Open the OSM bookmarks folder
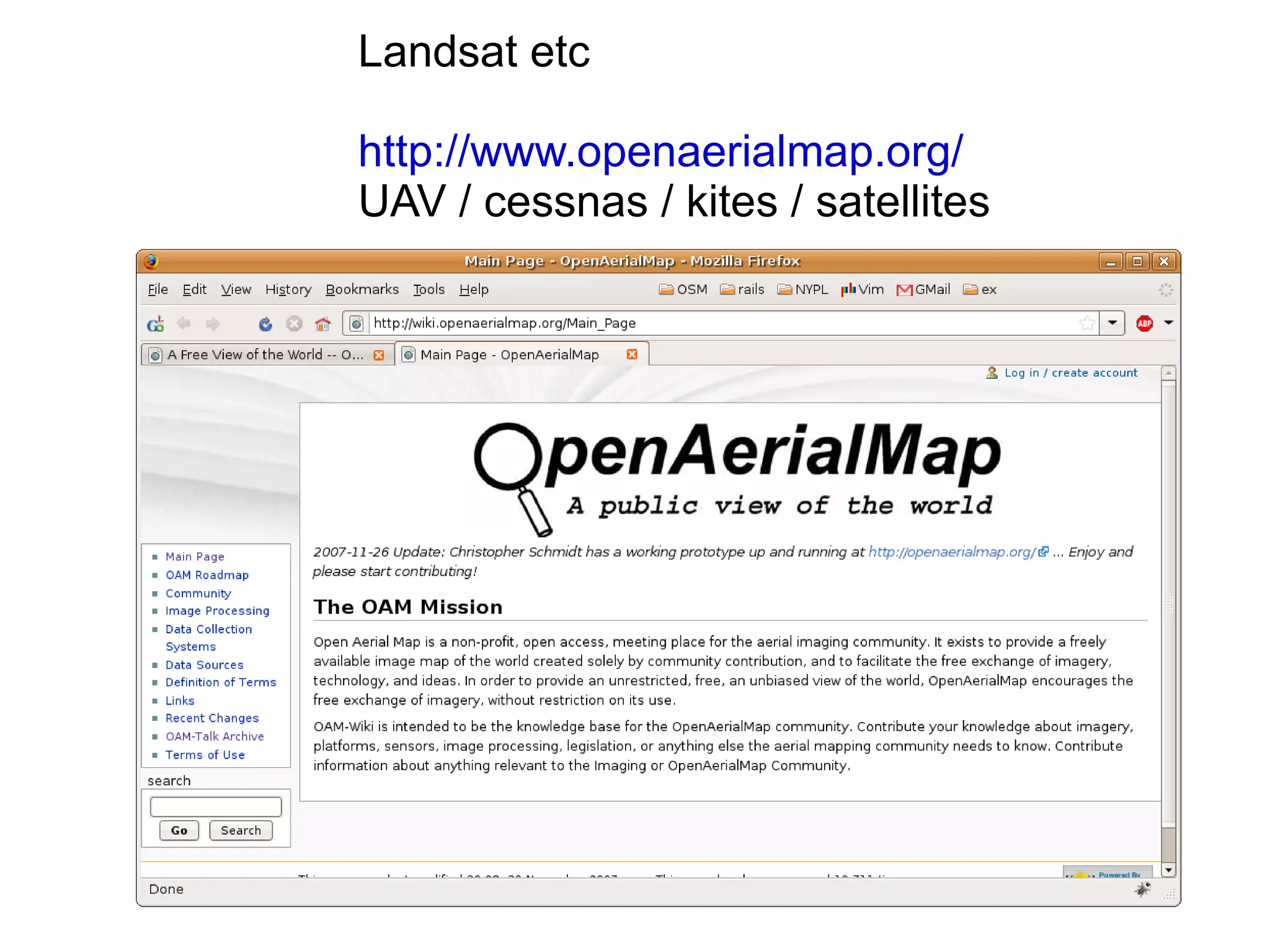This screenshot has height=952, width=1270. click(x=683, y=290)
